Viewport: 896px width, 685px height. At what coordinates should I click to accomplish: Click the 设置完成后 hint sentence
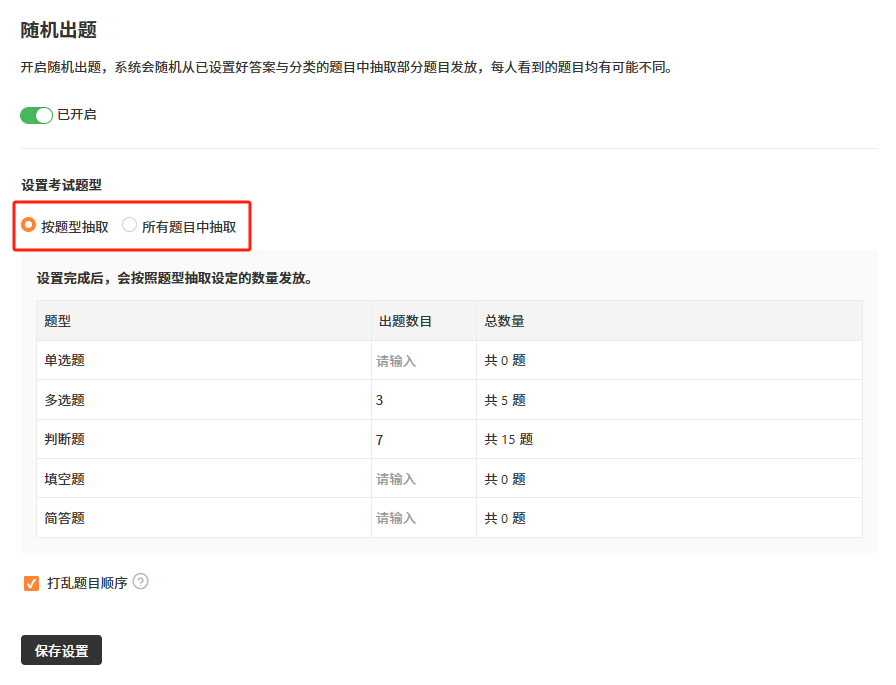point(174,278)
